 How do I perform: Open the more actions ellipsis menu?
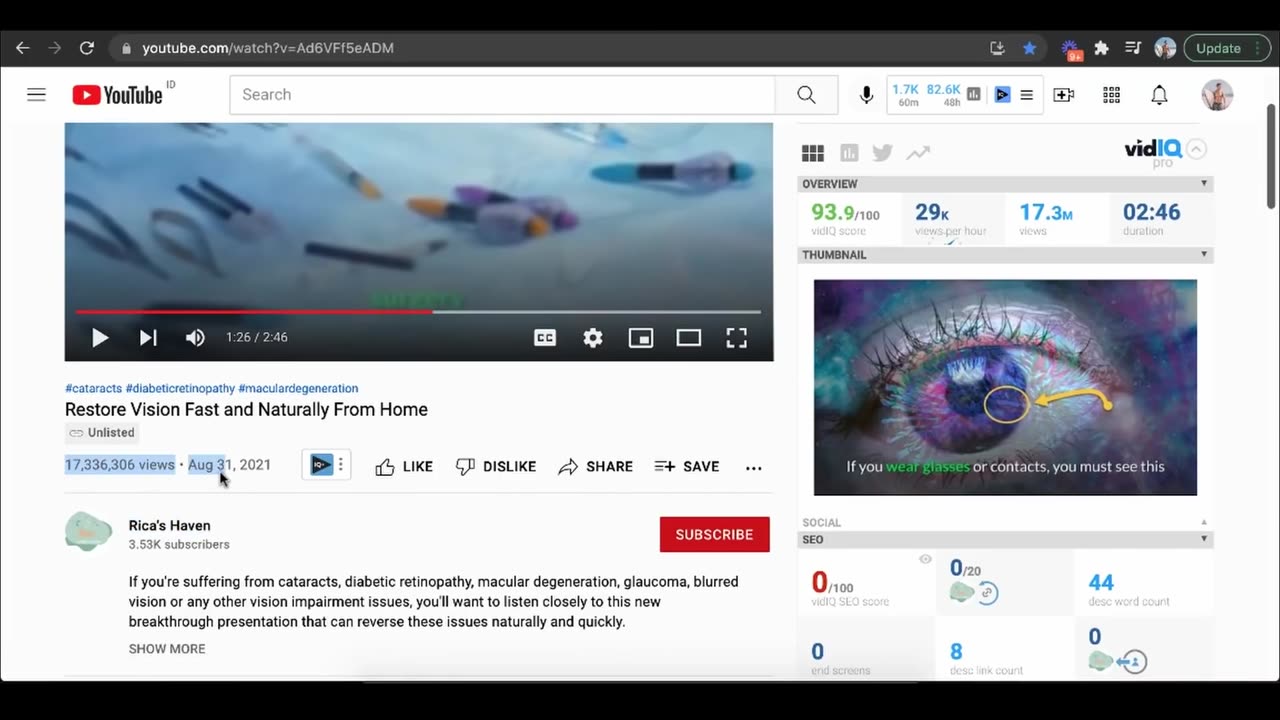click(x=754, y=467)
